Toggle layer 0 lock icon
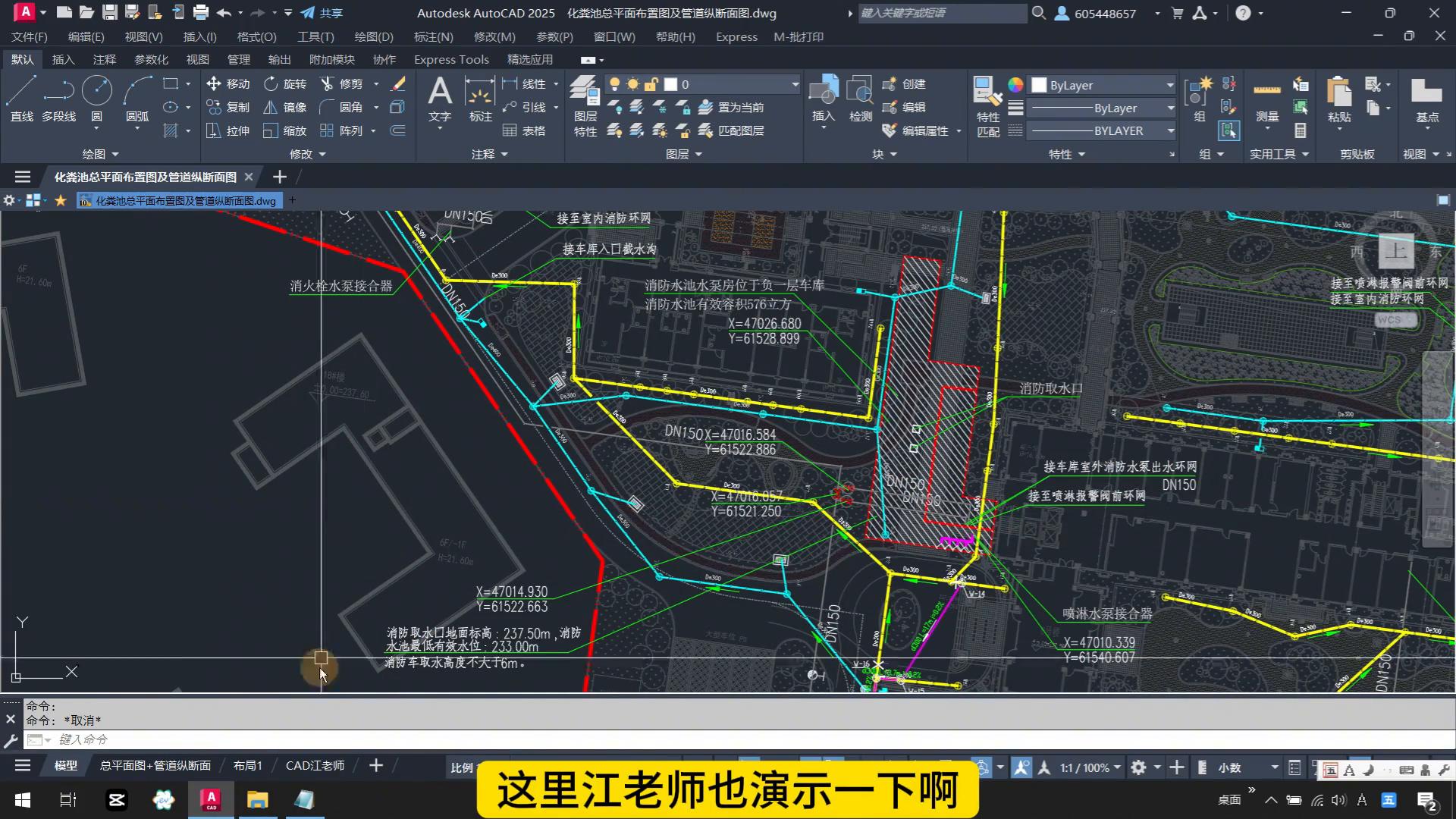 pyautogui.click(x=651, y=84)
